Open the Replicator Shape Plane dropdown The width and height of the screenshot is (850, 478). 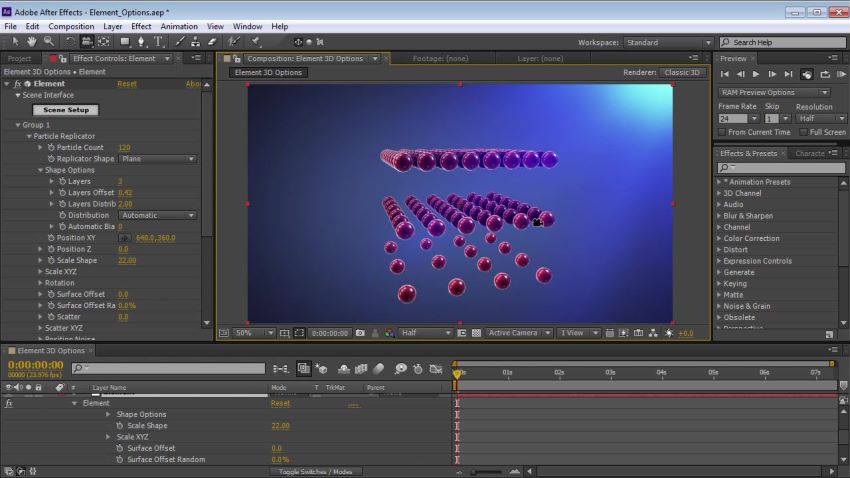coord(157,159)
